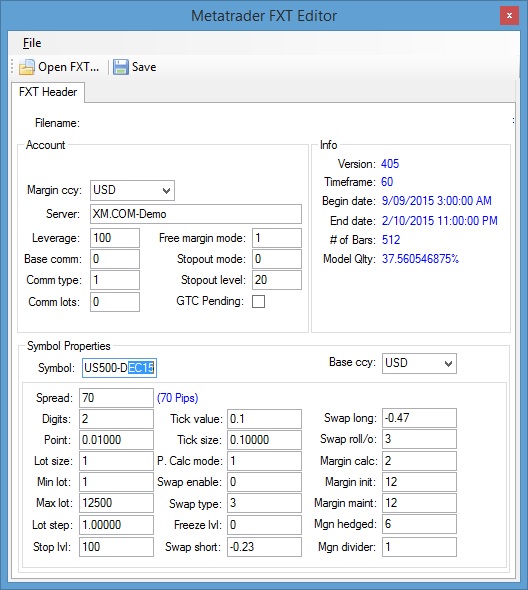Click the Timeframe value 60
The width and height of the screenshot is (528, 590).
pos(387,182)
